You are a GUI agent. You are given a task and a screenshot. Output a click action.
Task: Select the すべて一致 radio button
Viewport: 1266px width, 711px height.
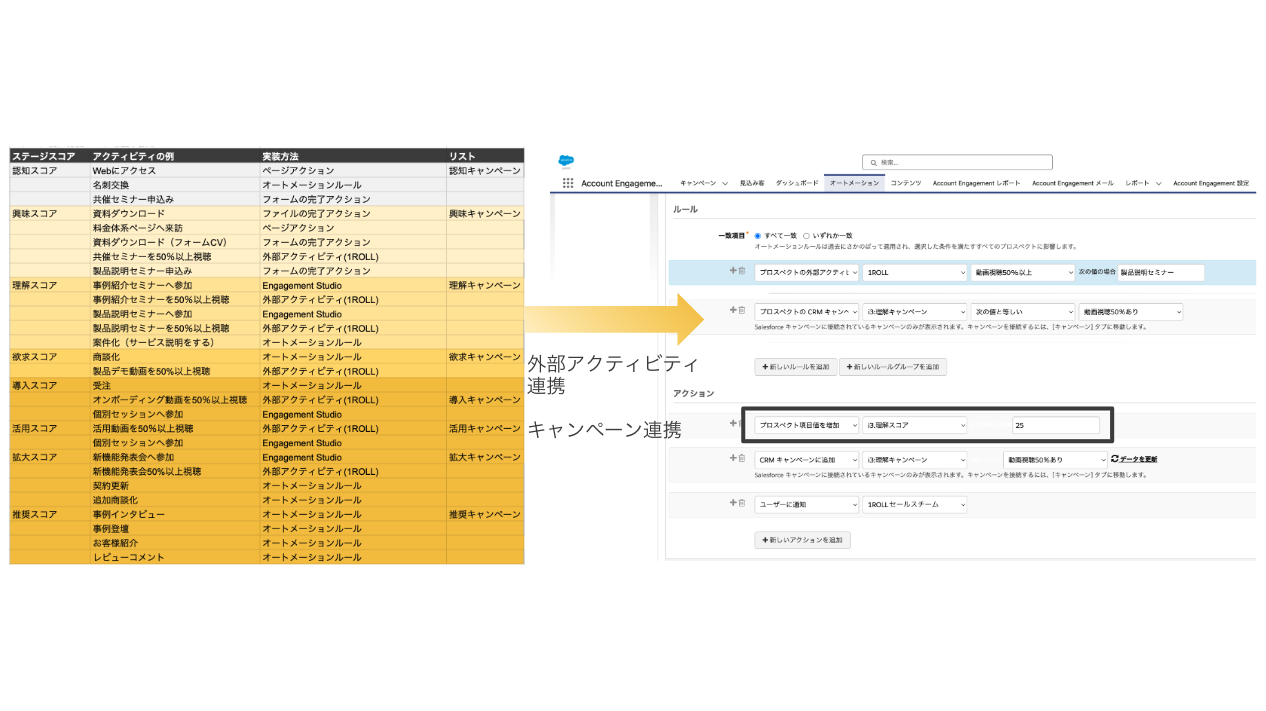(x=758, y=235)
